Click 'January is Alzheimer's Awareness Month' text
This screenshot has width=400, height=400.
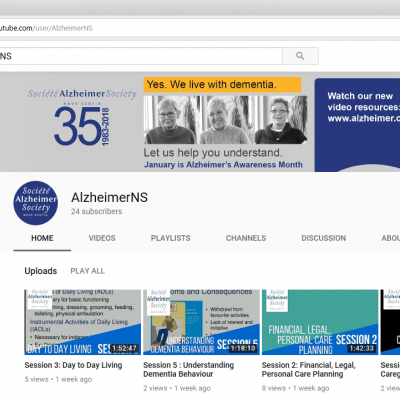(x=223, y=165)
